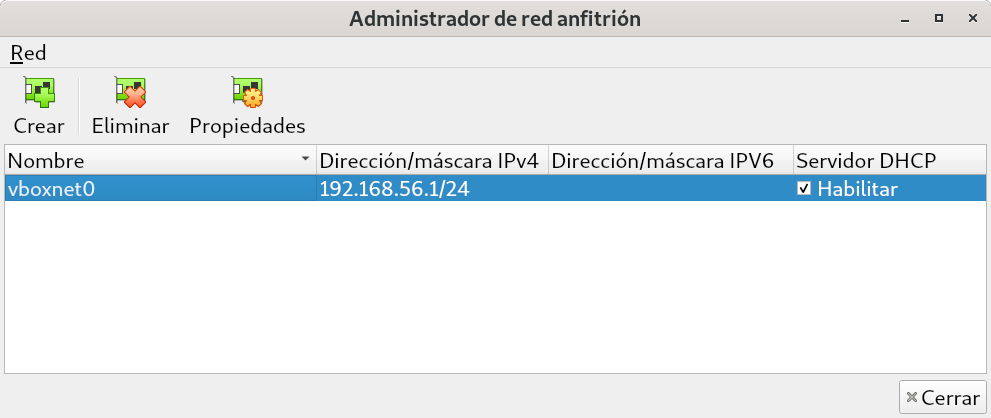This screenshot has height=418, width=991.
Task: Click the Crear toolbar label
Action: pos(39,126)
